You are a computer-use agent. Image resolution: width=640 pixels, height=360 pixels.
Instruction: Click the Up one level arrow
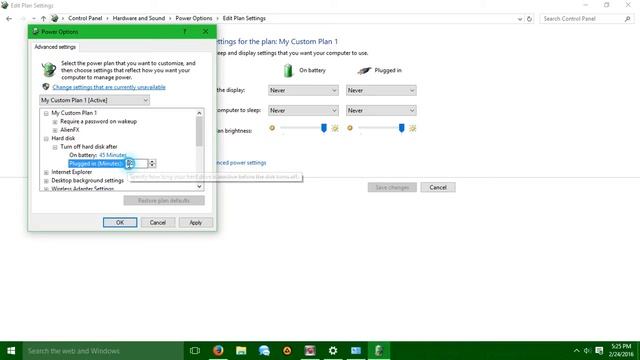pos(43,18)
